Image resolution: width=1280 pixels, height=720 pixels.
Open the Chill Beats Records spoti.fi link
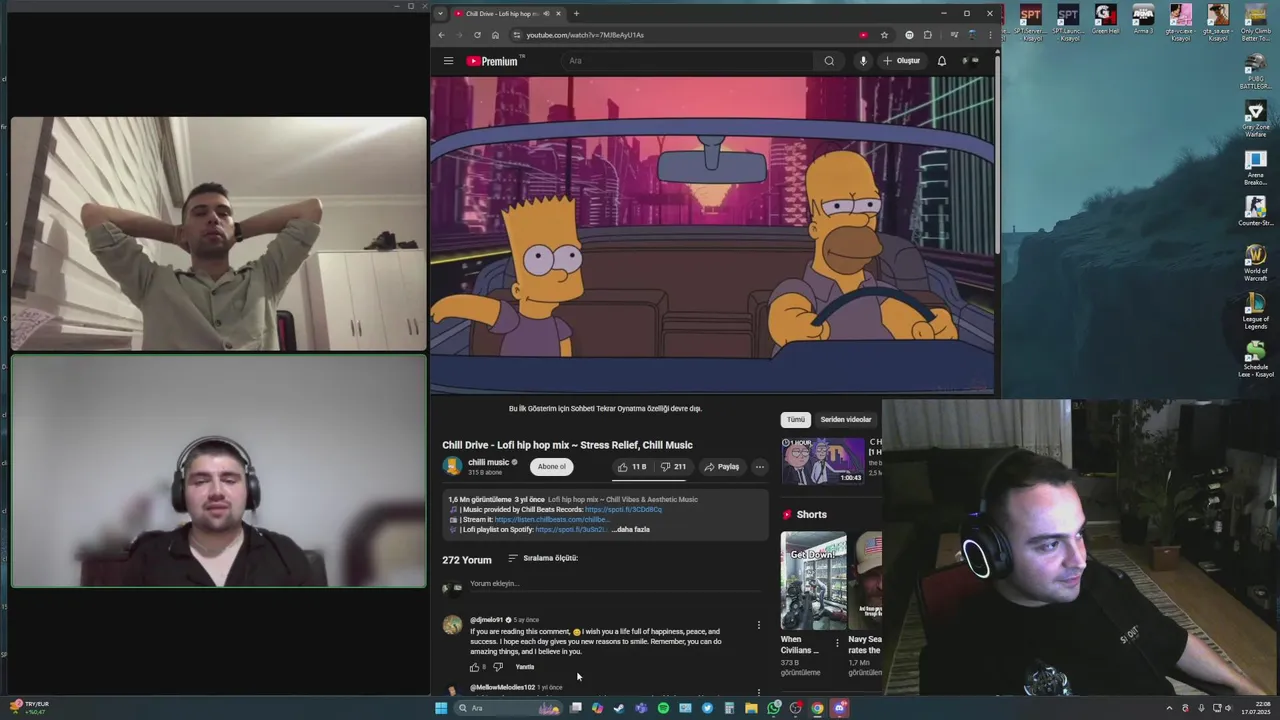coord(623,509)
